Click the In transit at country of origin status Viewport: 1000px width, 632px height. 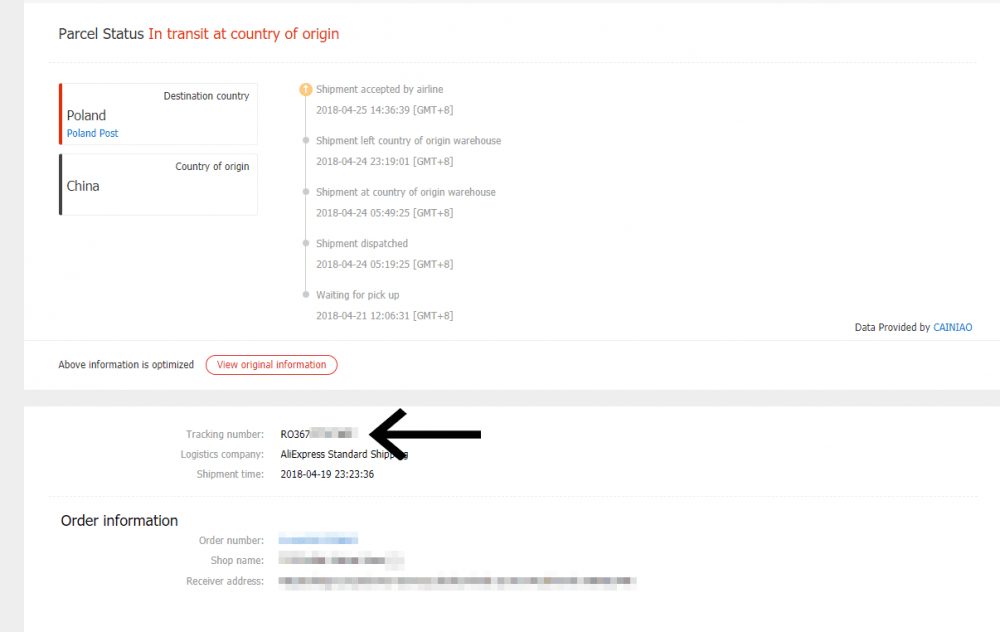244,34
